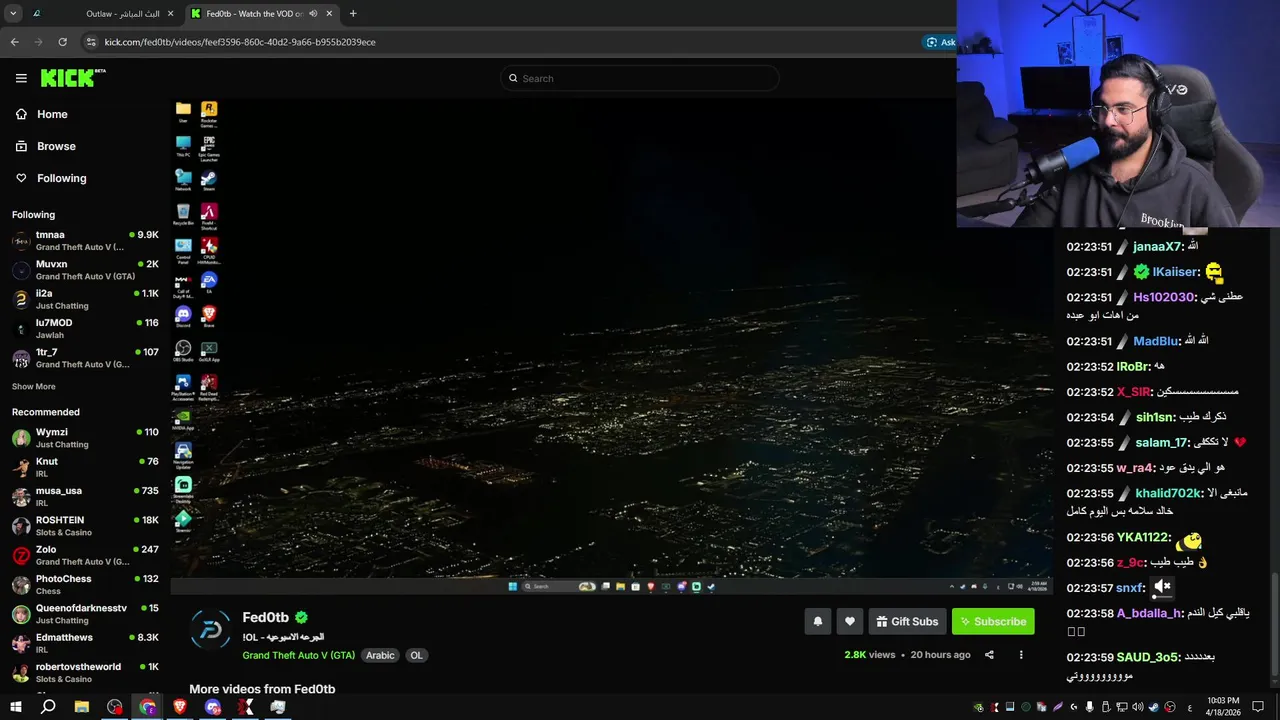Open Brave browser from taskbar
Viewport: 1280px width, 720px height.
click(x=180, y=707)
